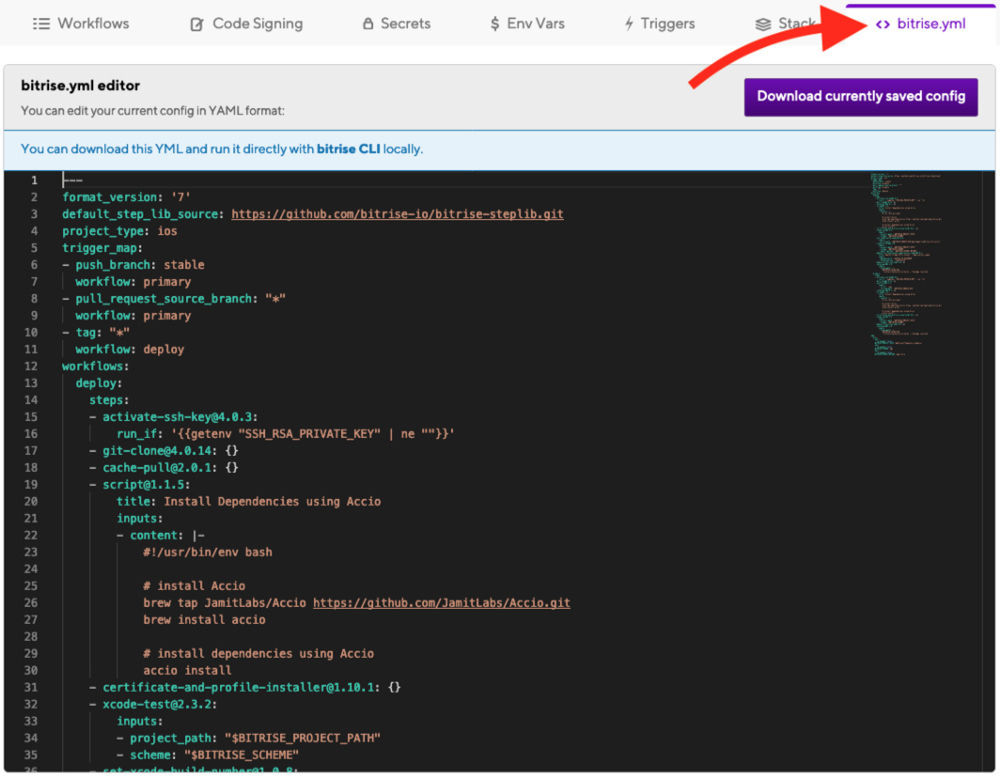Click the 'trigger_map:' line
Image resolution: width=1000 pixels, height=777 pixels.
click(102, 248)
